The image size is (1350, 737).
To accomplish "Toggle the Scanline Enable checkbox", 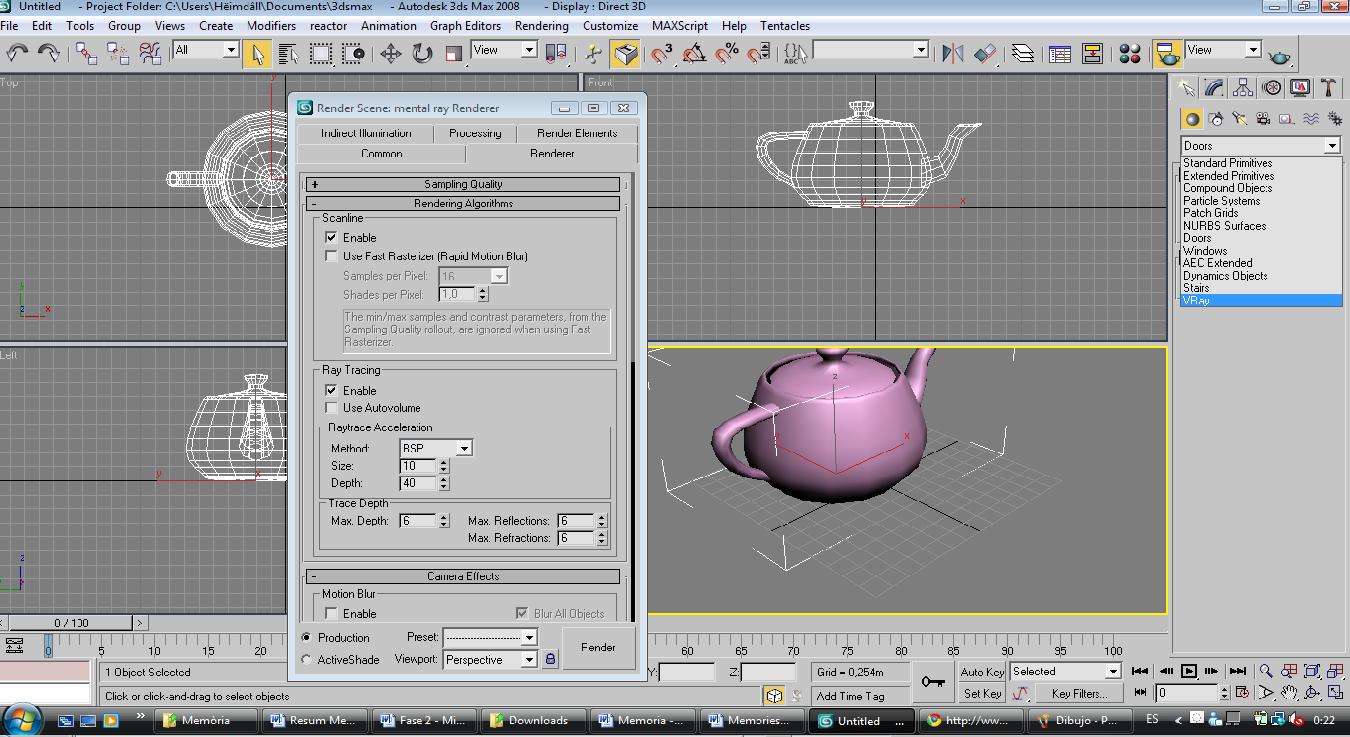I will (x=332, y=238).
